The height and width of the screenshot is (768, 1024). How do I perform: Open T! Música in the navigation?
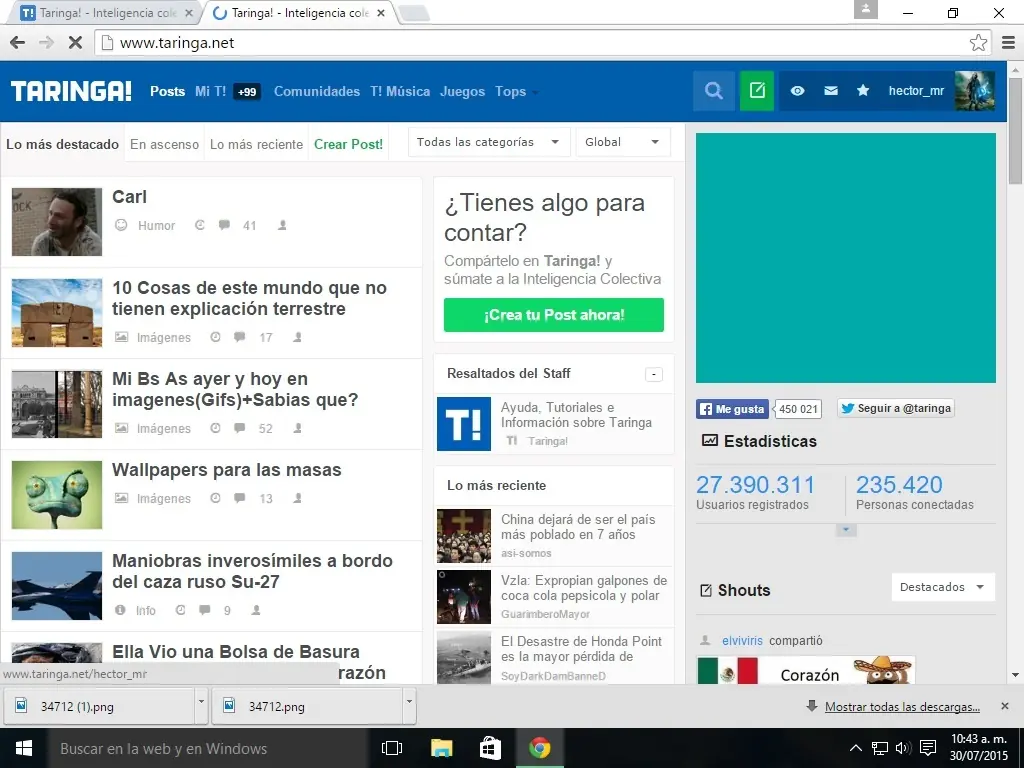pyautogui.click(x=400, y=91)
